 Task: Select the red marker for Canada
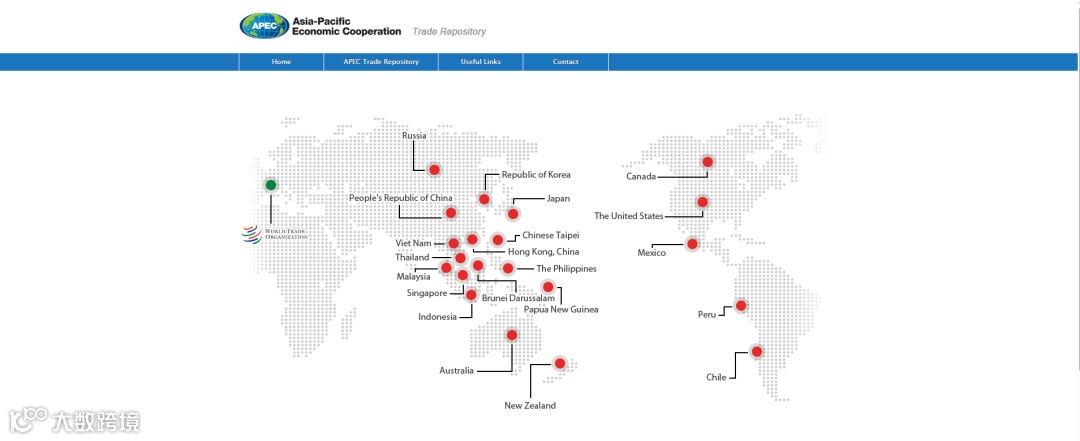pyautogui.click(x=707, y=162)
